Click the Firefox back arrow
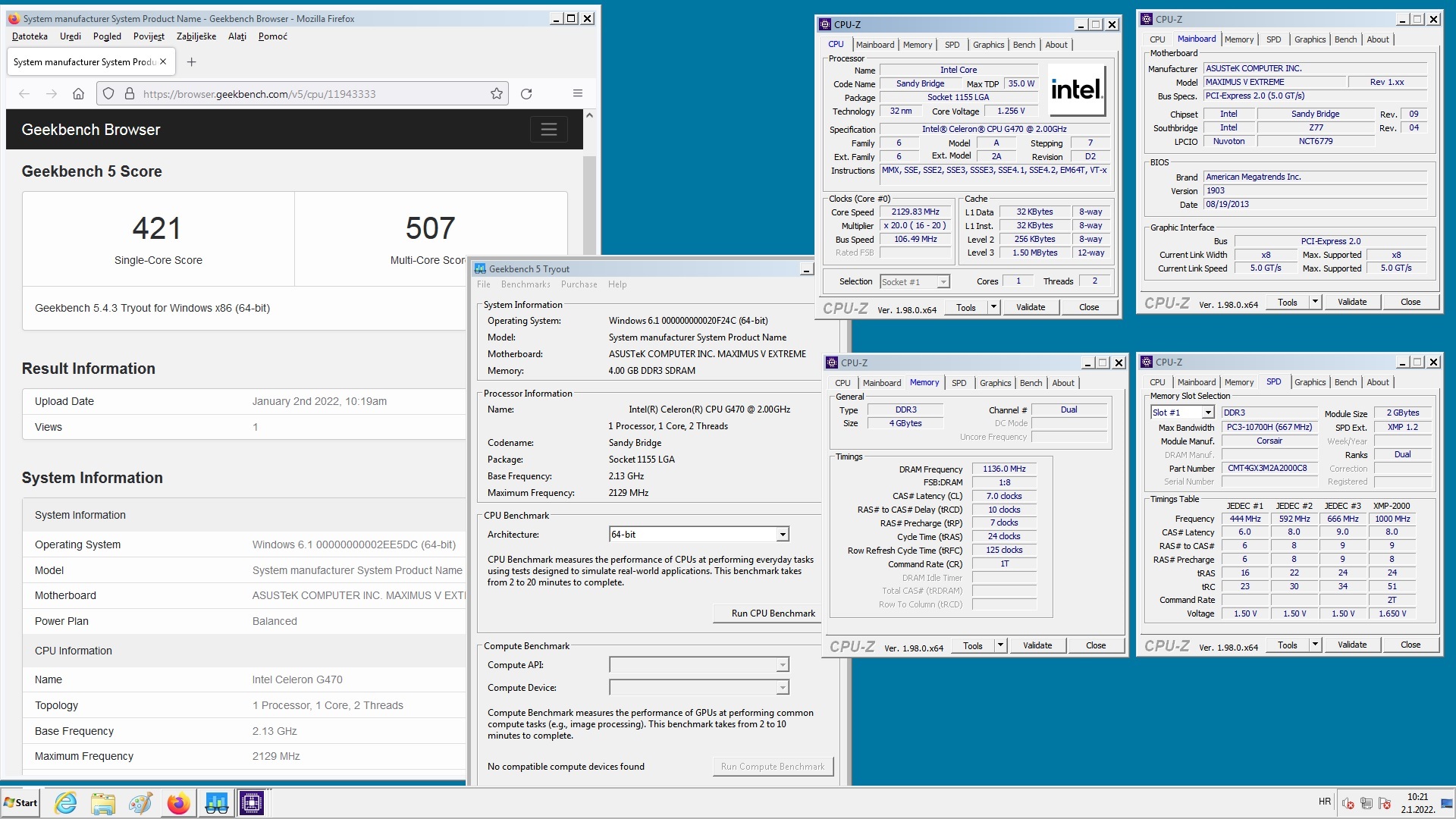Screen dimensions: 1456x819 point(24,93)
